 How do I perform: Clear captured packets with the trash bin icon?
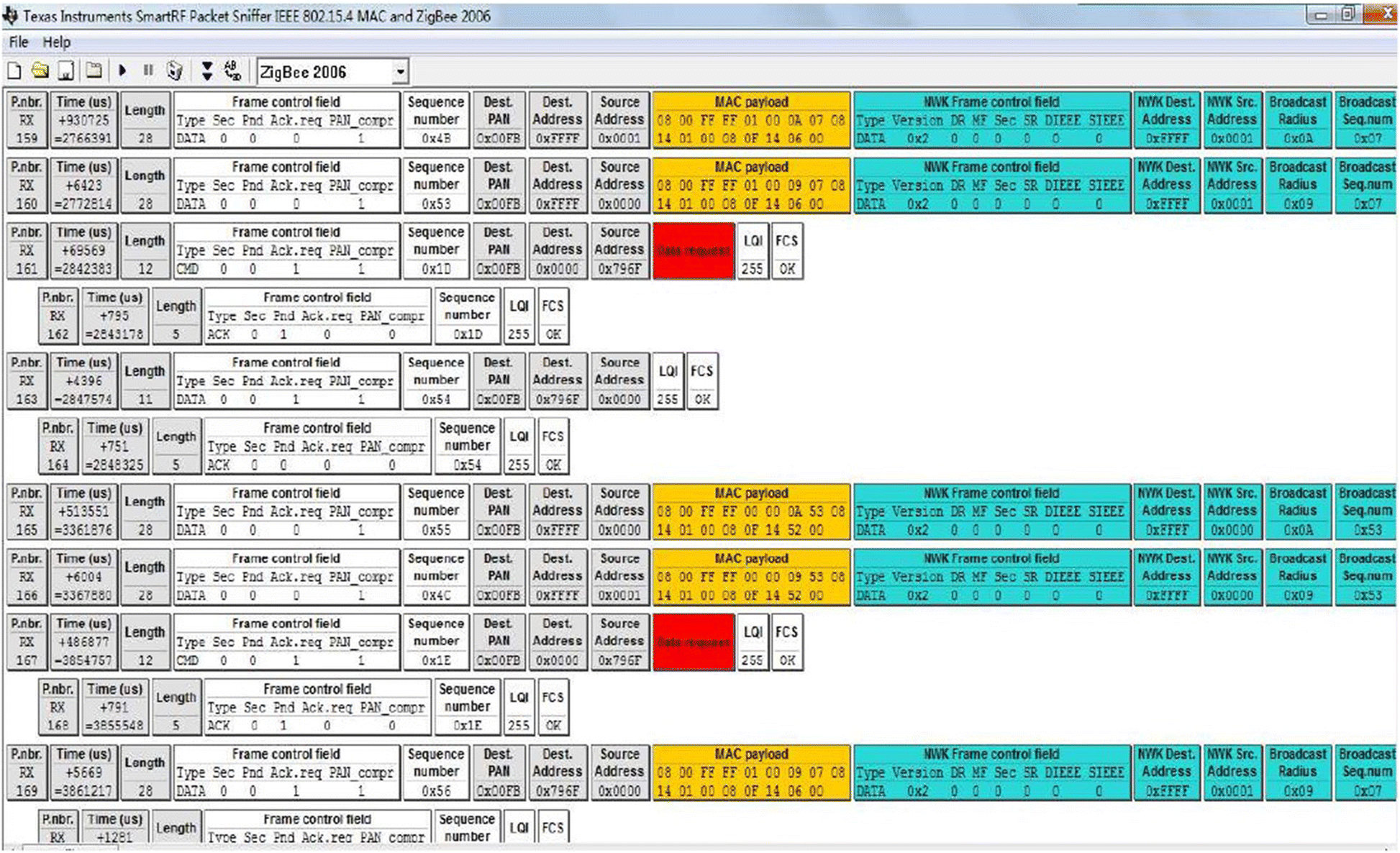pyautogui.click(x=175, y=70)
